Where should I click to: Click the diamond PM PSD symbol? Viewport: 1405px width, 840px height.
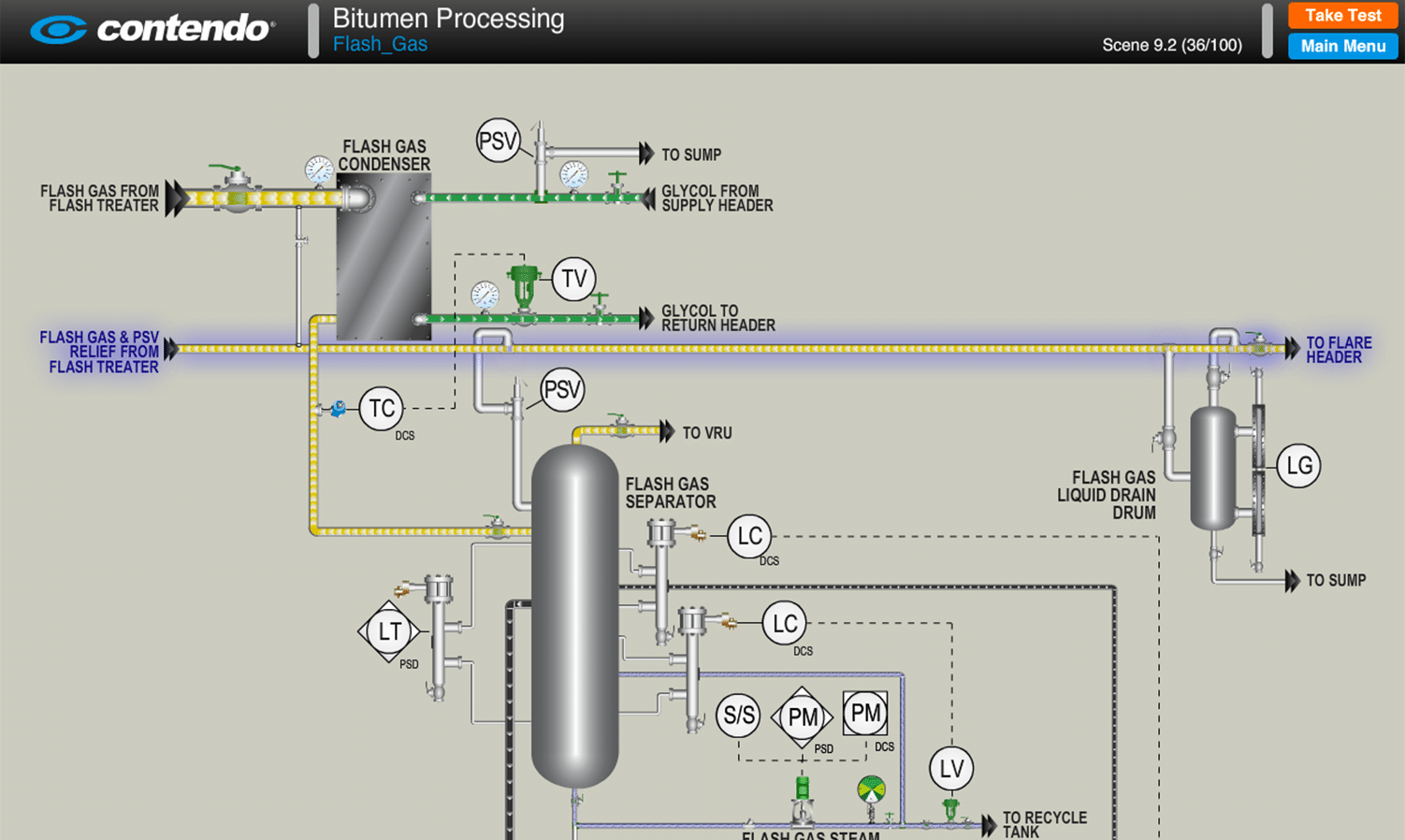click(802, 717)
